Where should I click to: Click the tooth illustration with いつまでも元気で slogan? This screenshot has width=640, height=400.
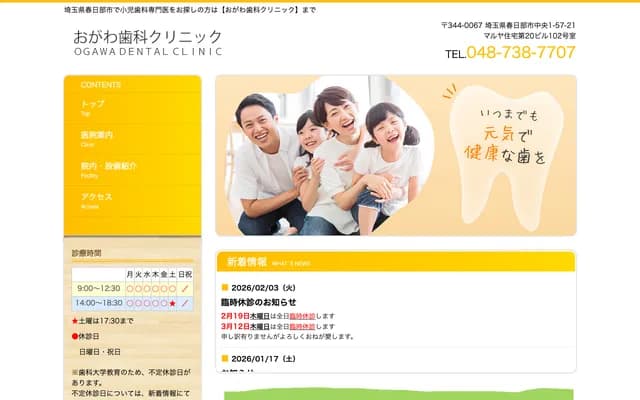pos(506,157)
